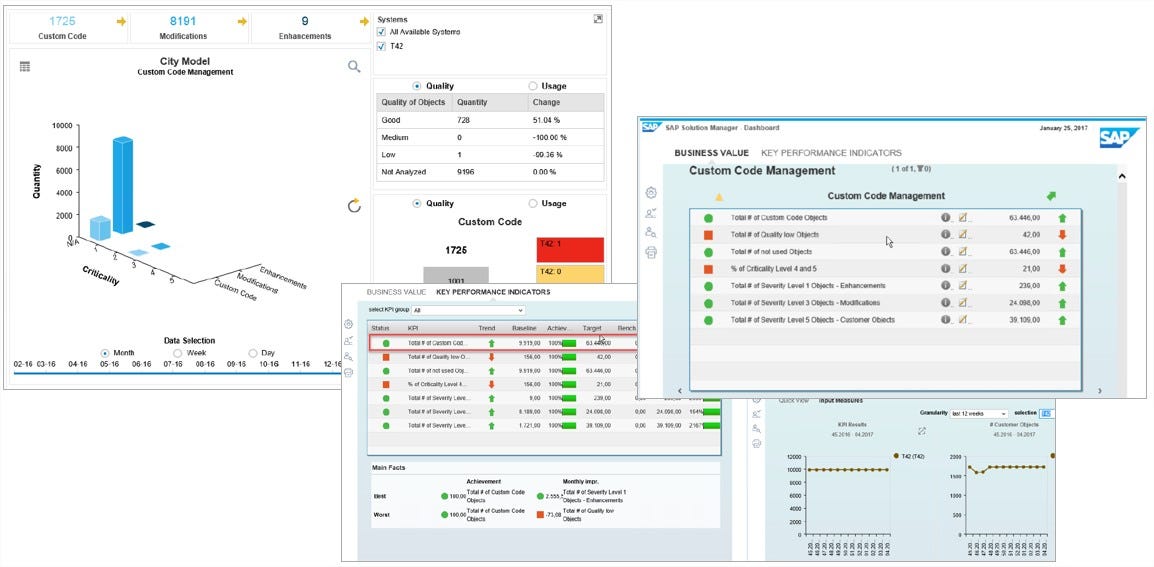The width and height of the screenshot is (1154, 567).
Task: Click the refresh icon beside the Quality table
Action: tap(354, 205)
